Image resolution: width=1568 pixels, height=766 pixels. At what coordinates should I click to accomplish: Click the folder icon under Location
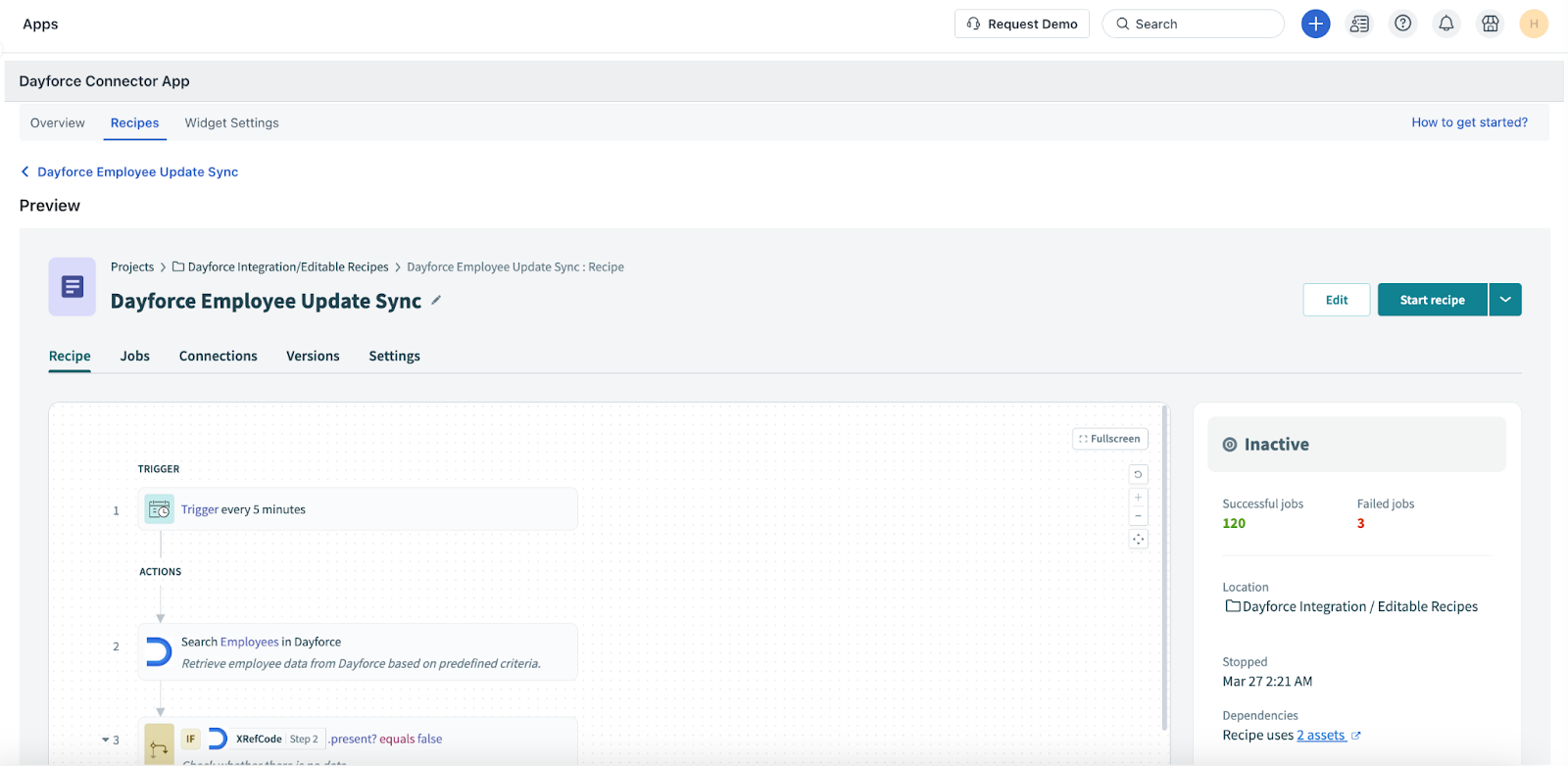click(x=1233, y=606)
